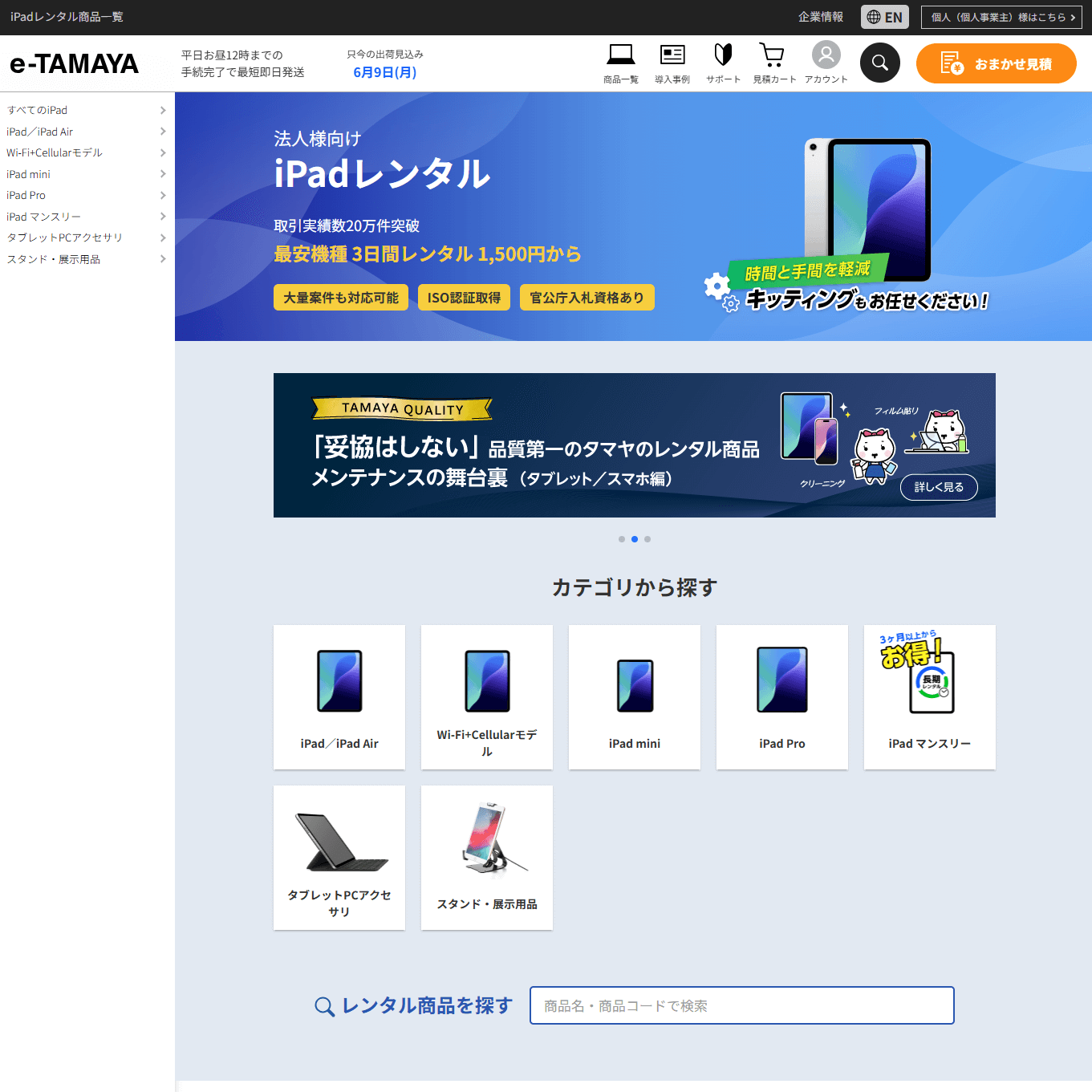
Task: Click the iPadレンタル商品一覧 header text
Action: click(x=67, y=17)
